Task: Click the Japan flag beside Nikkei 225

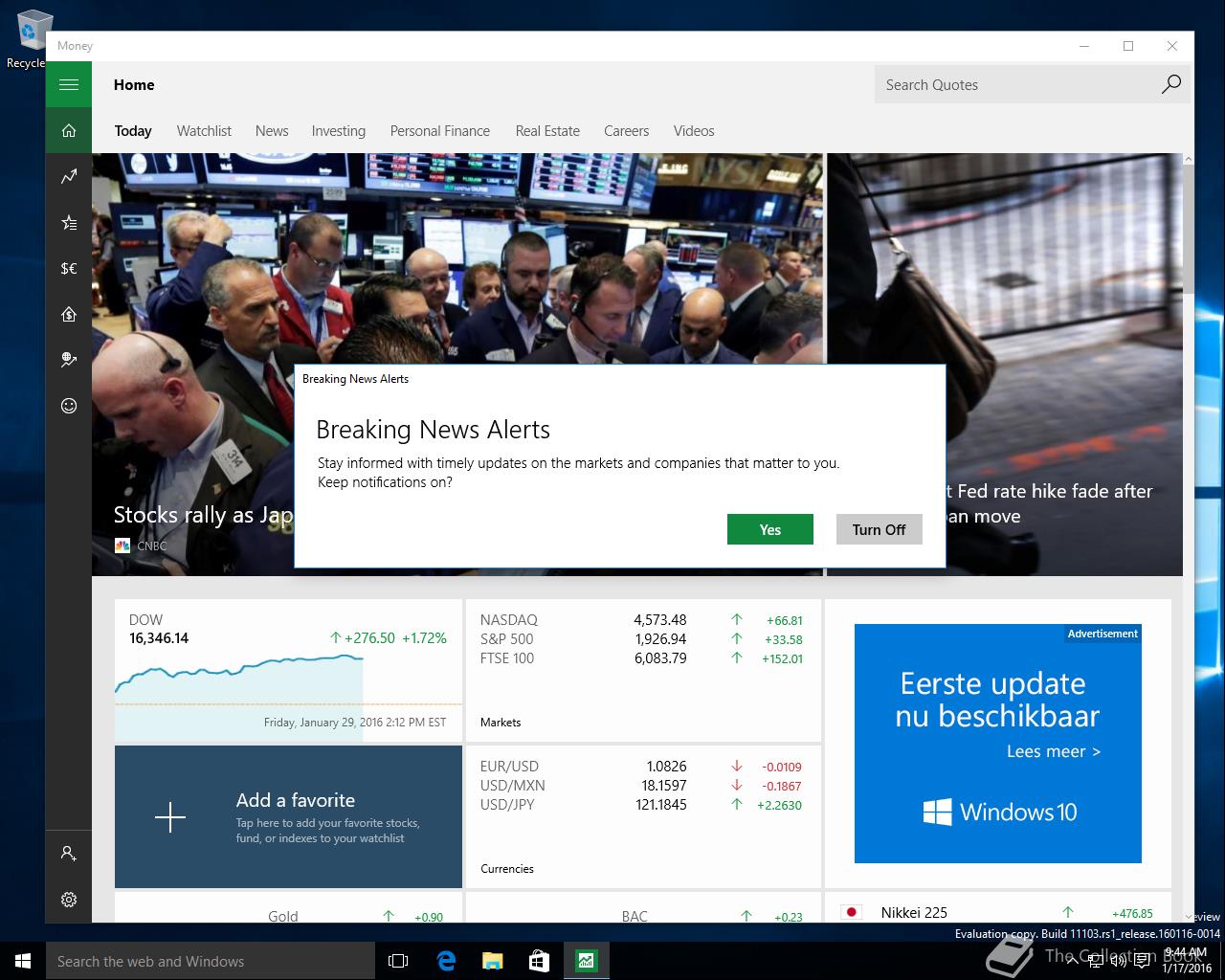Action: [851, 912]
